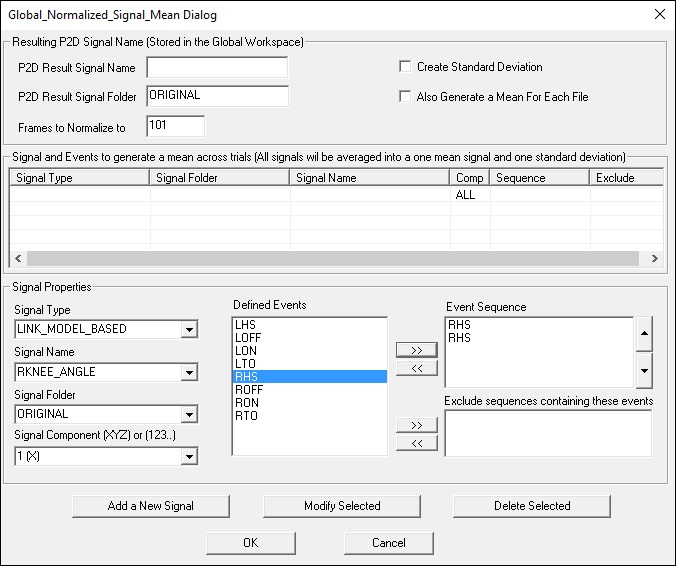Add event to exclude sequences list
Viewport: 676px width, 566px height.
pos(416,425)
